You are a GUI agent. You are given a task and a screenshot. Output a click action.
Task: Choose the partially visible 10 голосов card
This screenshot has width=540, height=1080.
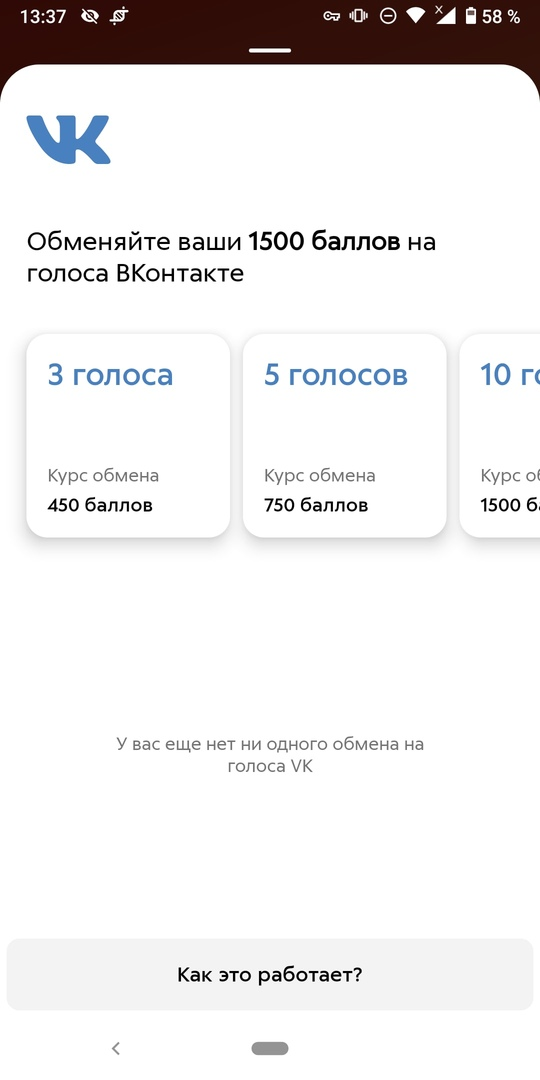point(500,435)
